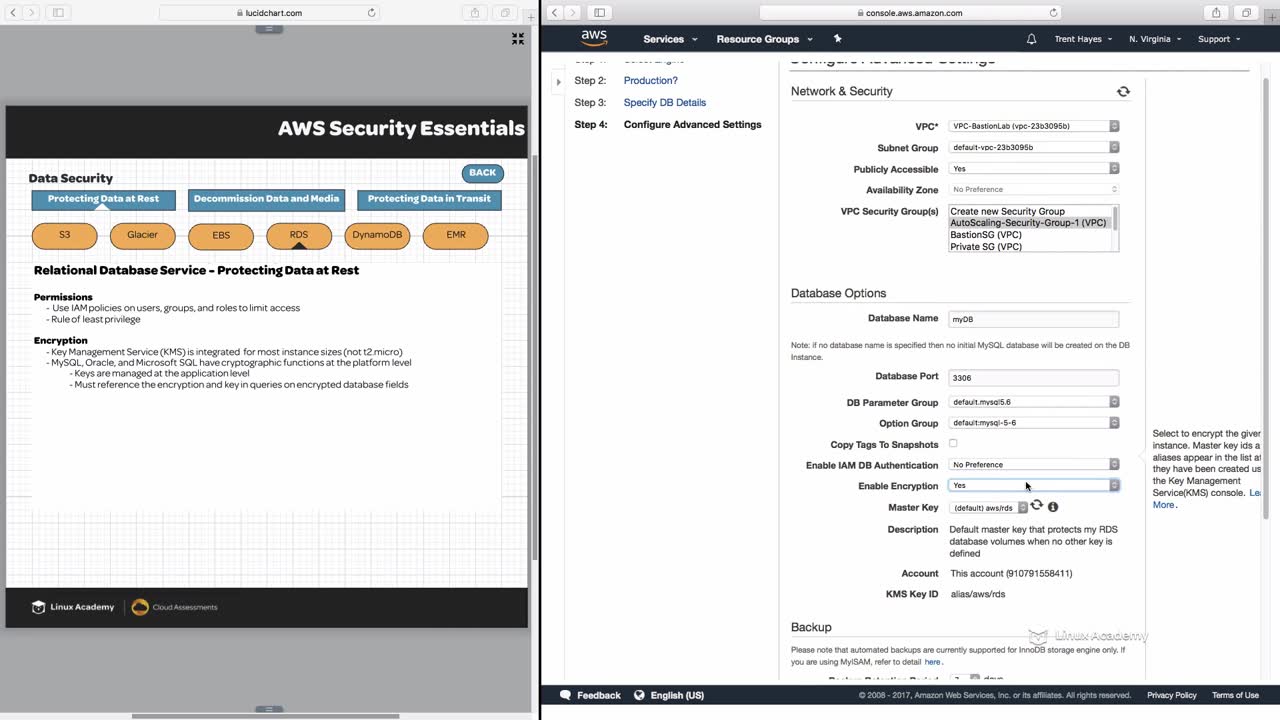The image size is (1280, 720).
Task: Expand the wizard steps side panel arrow
Action: click(558, 81)
